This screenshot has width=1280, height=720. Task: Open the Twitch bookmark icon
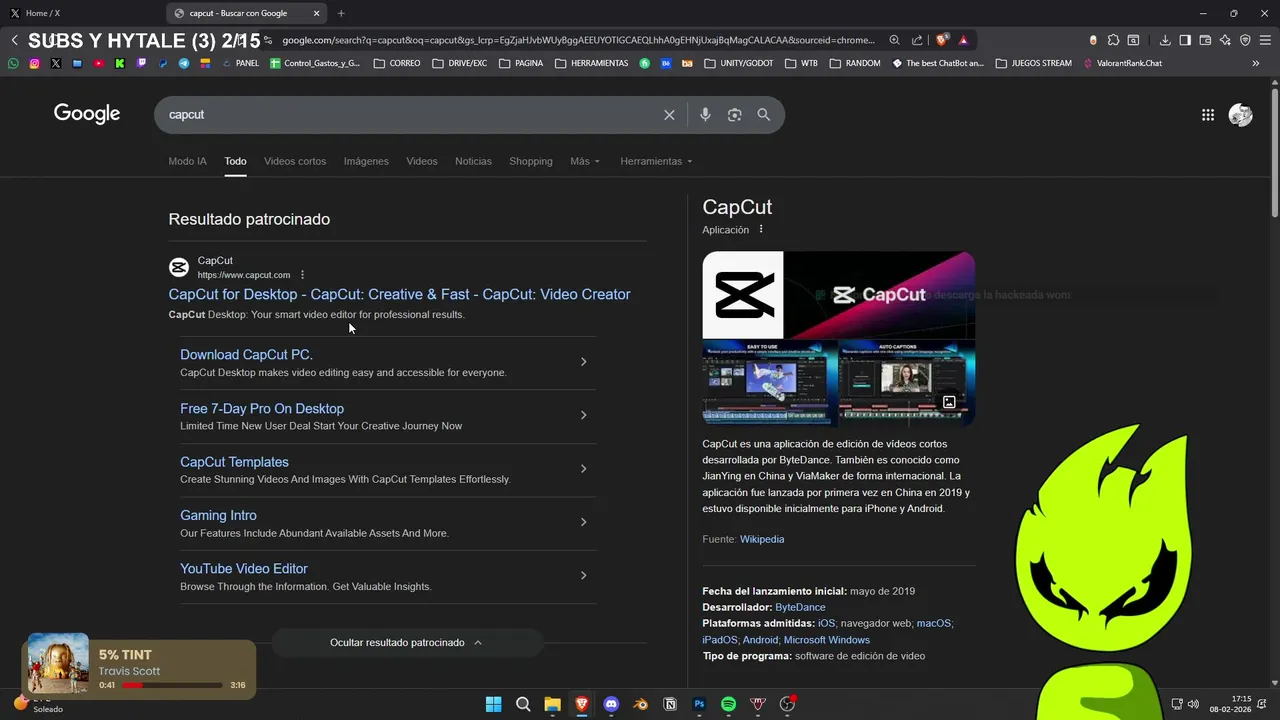(141, 63)
